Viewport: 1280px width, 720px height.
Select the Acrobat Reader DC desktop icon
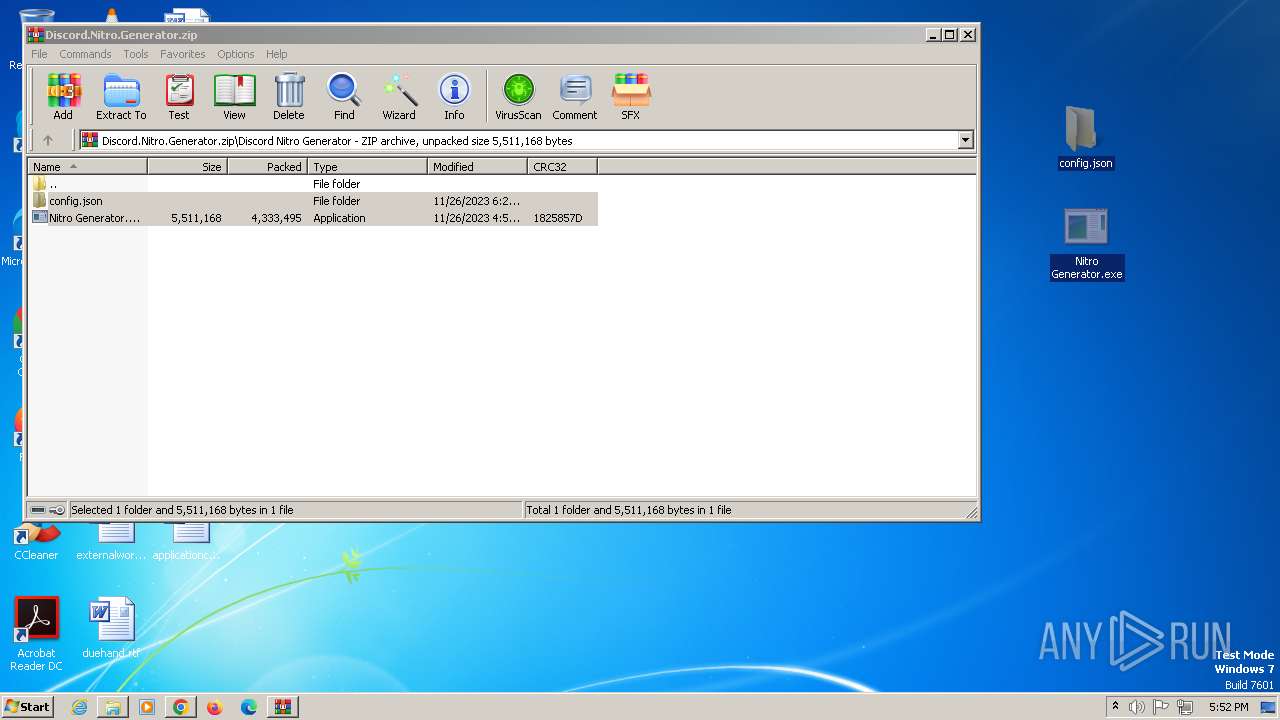coord(36,634)
